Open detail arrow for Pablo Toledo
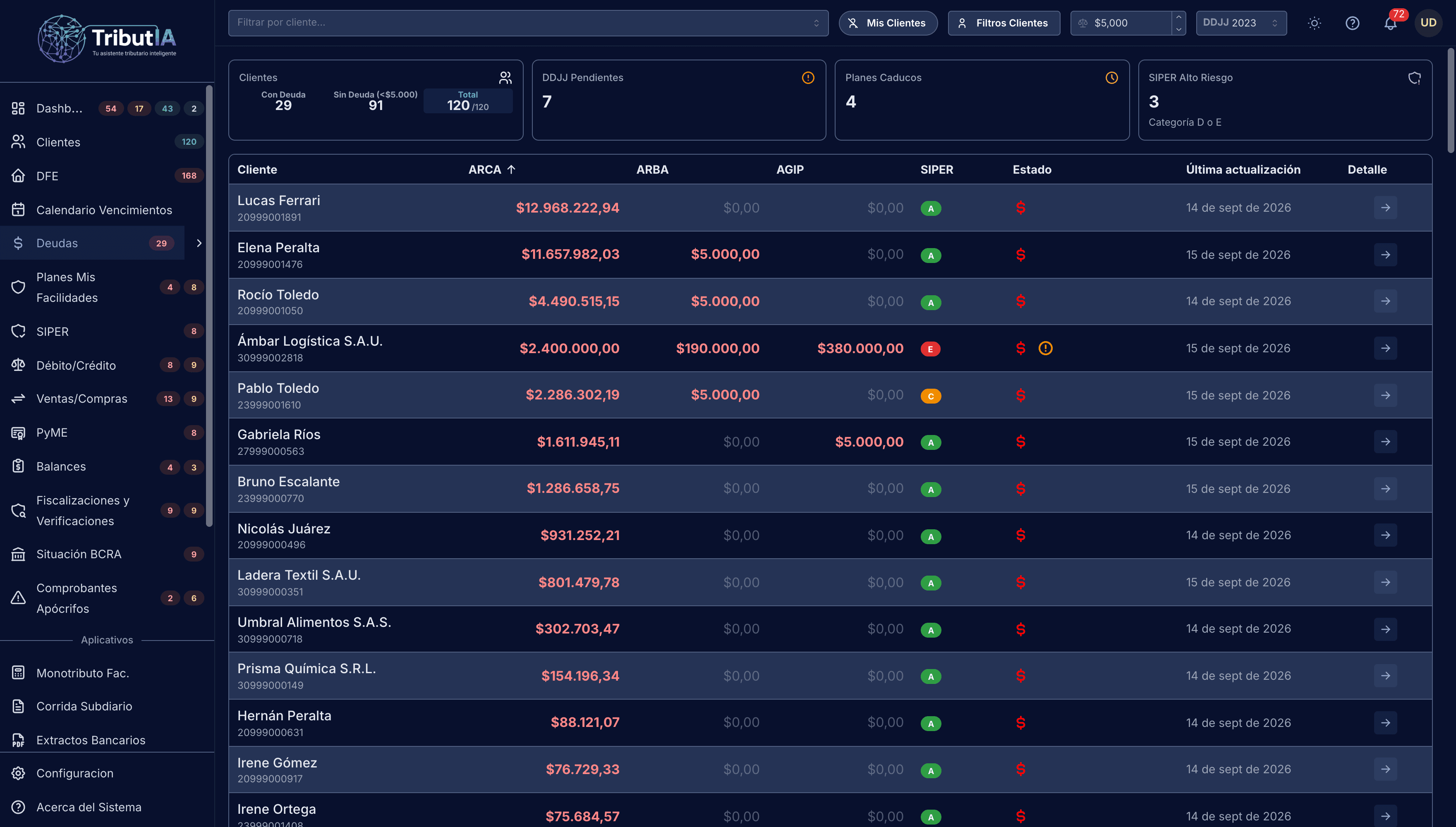This screenshot has width=1456, height=827. [1386, 395]
